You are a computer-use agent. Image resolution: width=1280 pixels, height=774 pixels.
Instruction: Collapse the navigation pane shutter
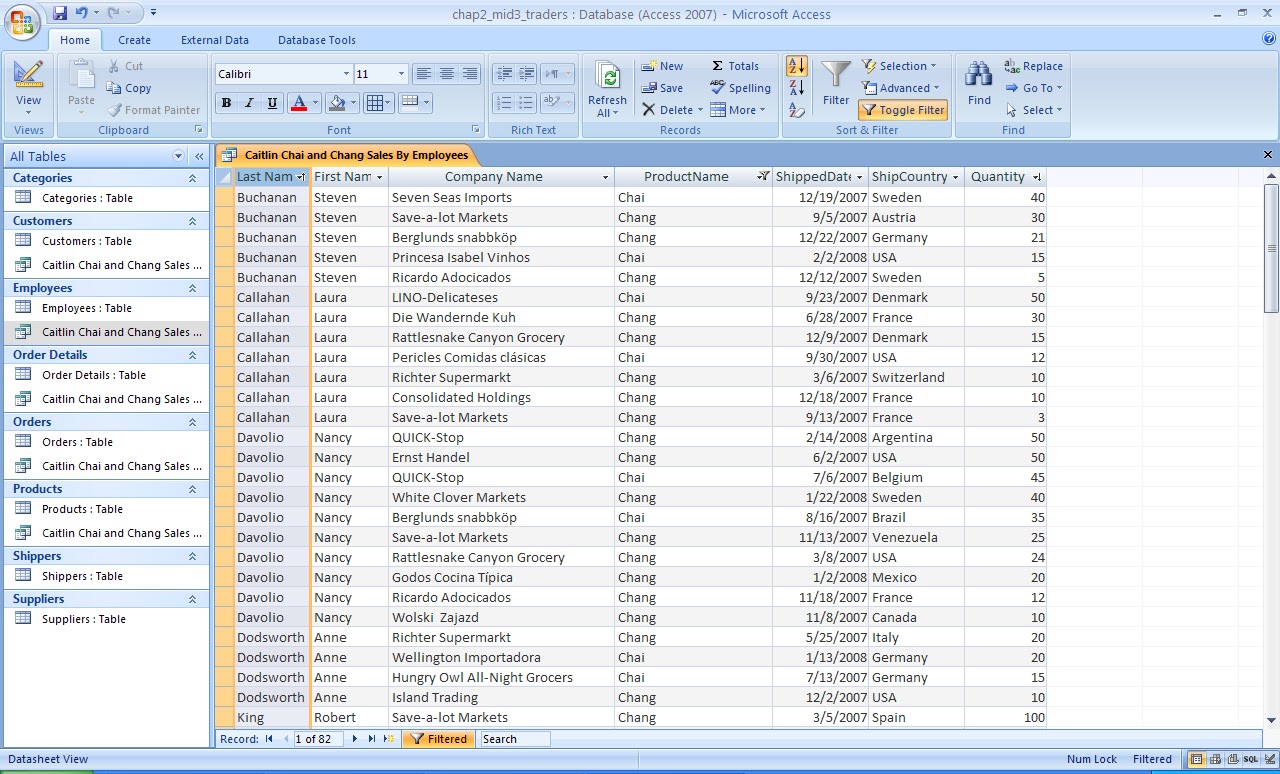click(x=199, y=156)
